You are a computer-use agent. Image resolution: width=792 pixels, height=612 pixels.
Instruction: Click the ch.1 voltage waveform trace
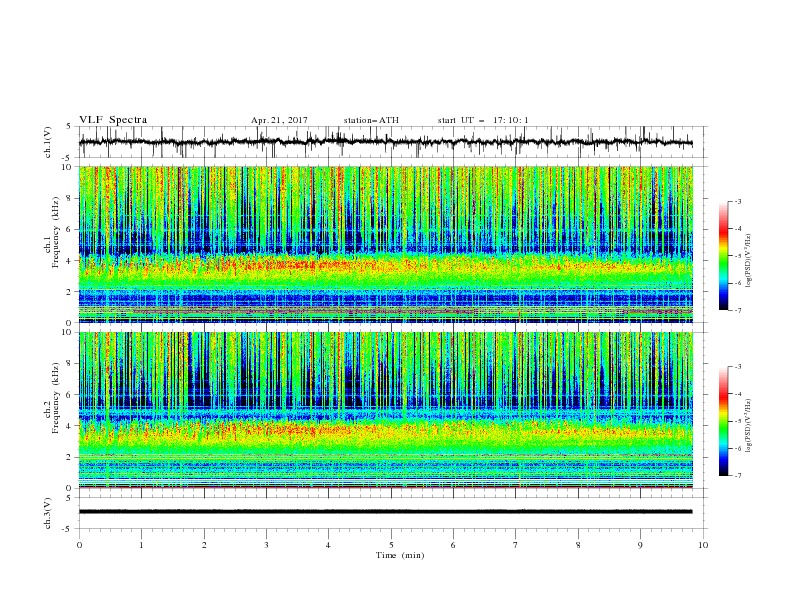point(385,142)
